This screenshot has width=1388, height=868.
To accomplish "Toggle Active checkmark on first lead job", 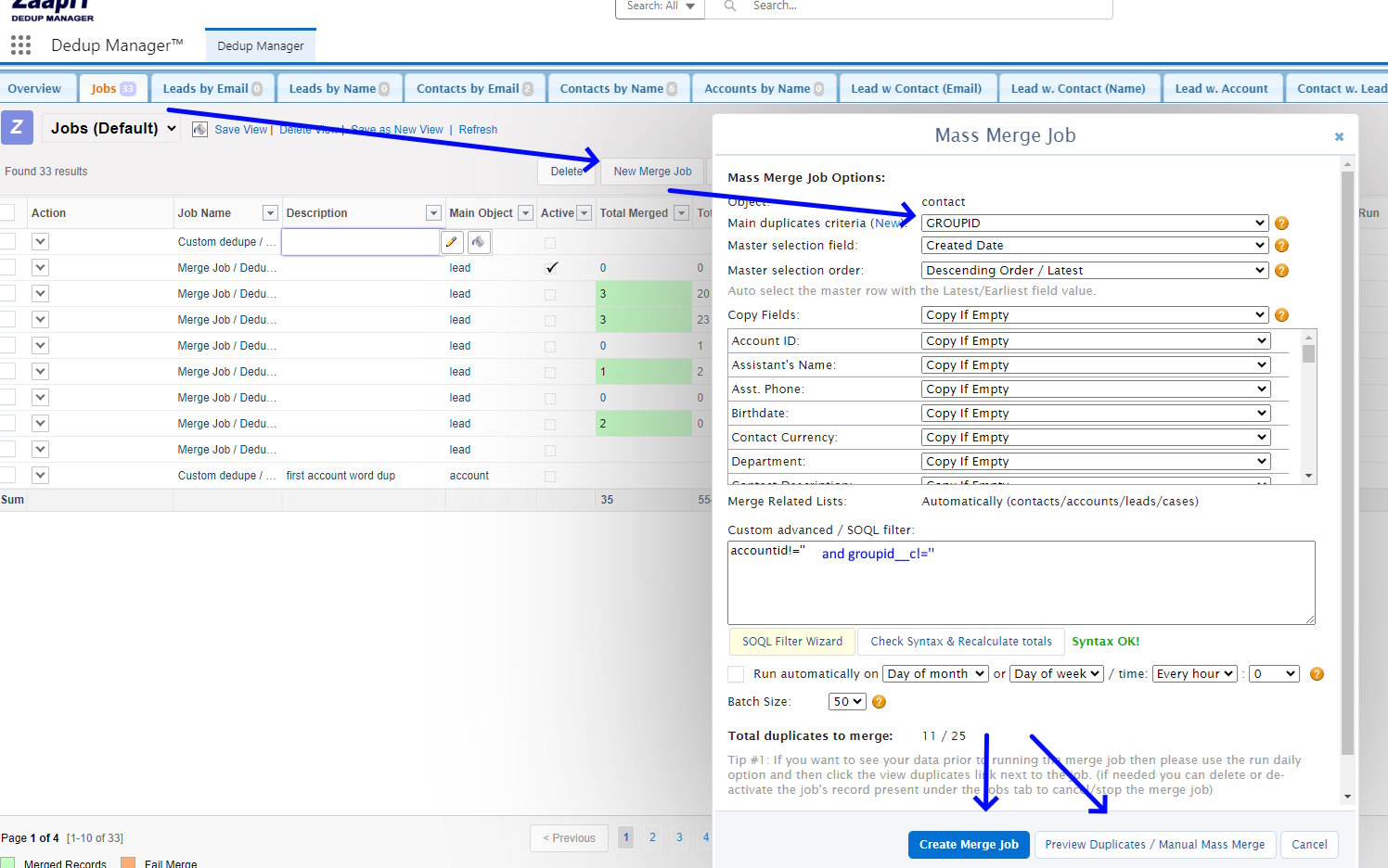I will coord(551,267).
